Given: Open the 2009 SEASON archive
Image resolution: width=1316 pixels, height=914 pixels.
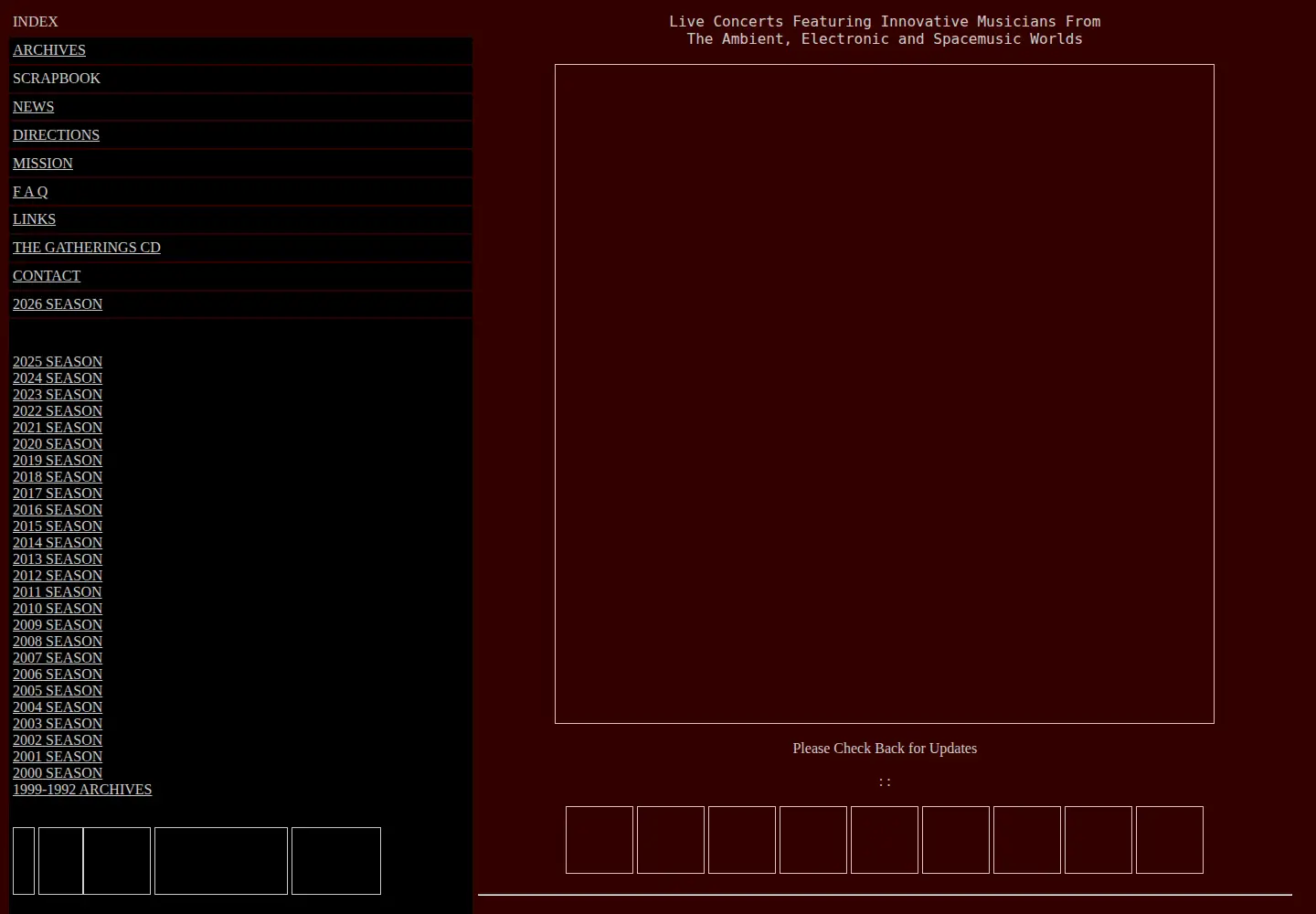Looking at the screenshot, I should [x=58, y=625].
